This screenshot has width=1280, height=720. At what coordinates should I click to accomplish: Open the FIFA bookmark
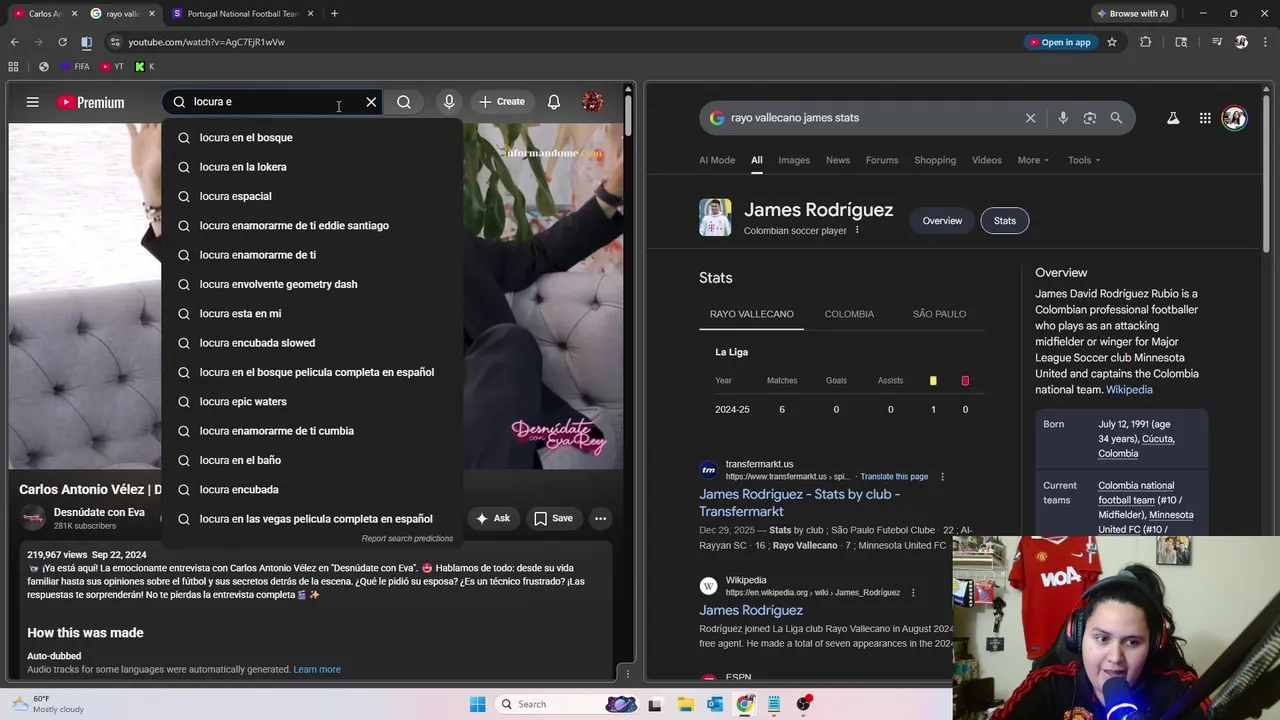pyautogui.click(x=75, y=67)
